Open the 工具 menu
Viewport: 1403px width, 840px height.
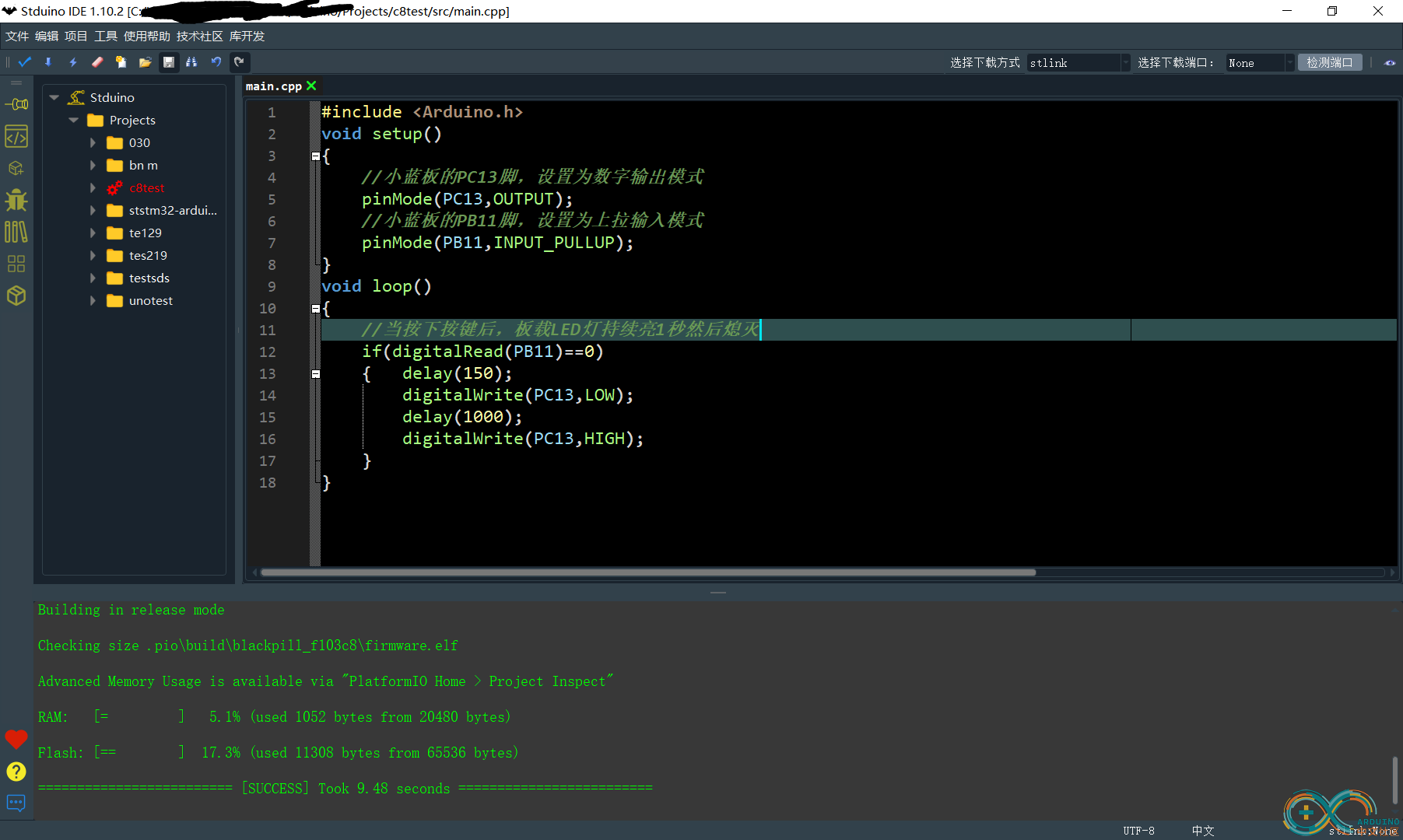106,36
